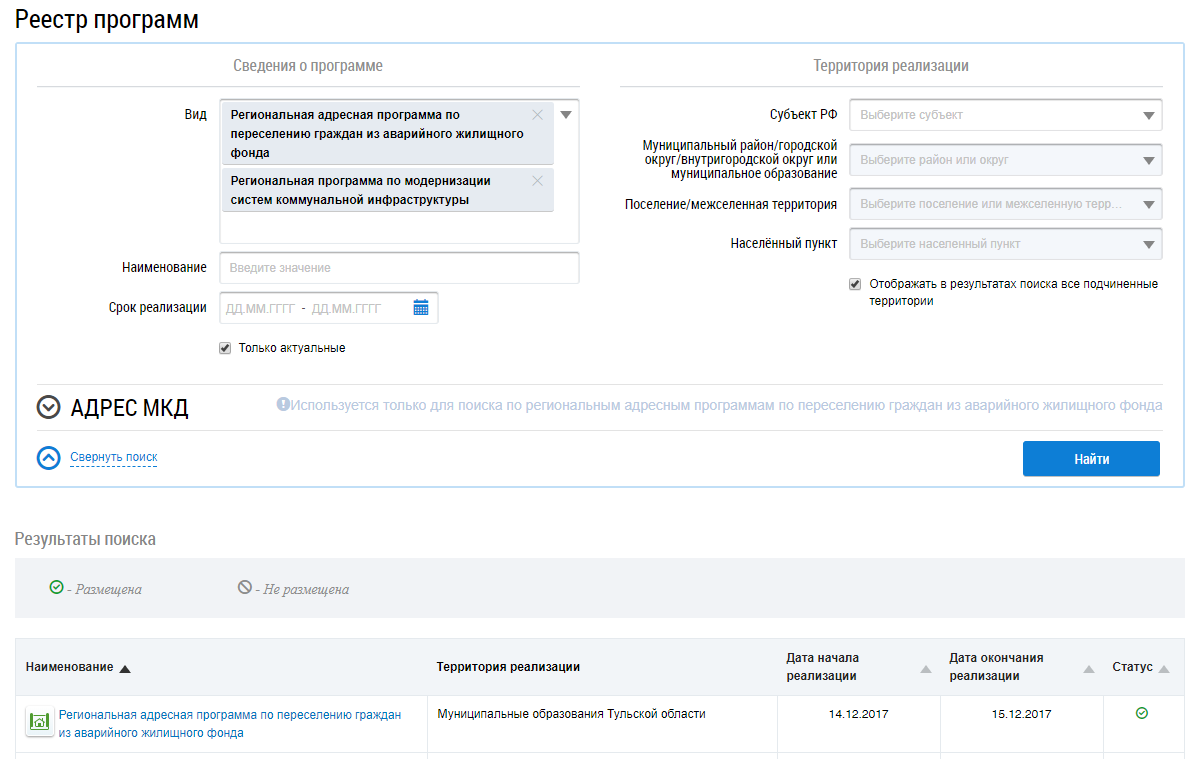
Task: Open the Вид program type dropdown arrow
Action: (x=566, y=115)
